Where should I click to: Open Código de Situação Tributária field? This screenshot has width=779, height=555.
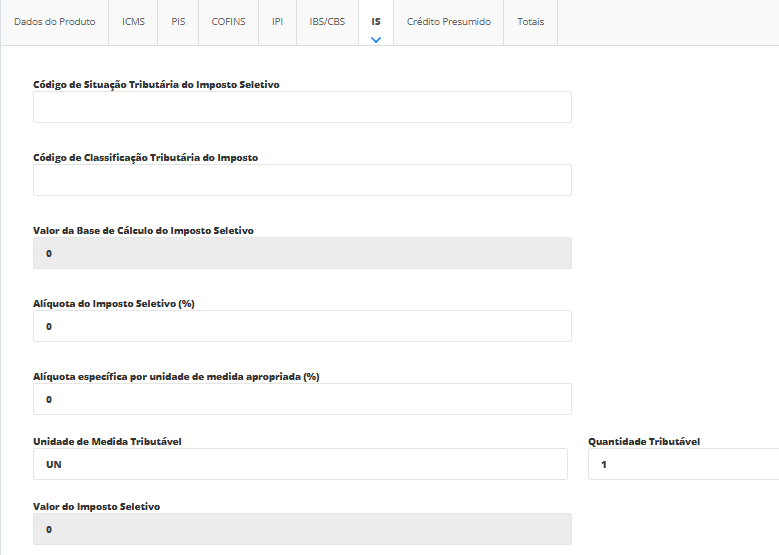click(x=302, y=107)
